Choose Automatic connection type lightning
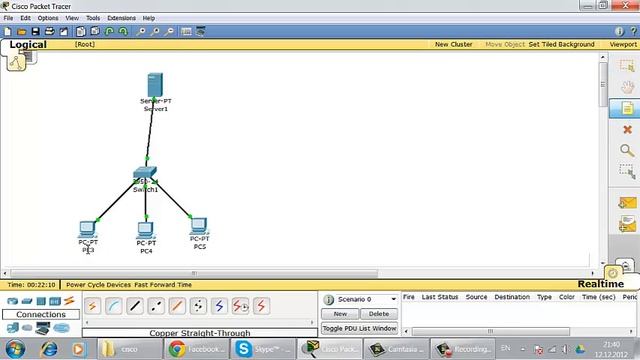 point(93,306)
